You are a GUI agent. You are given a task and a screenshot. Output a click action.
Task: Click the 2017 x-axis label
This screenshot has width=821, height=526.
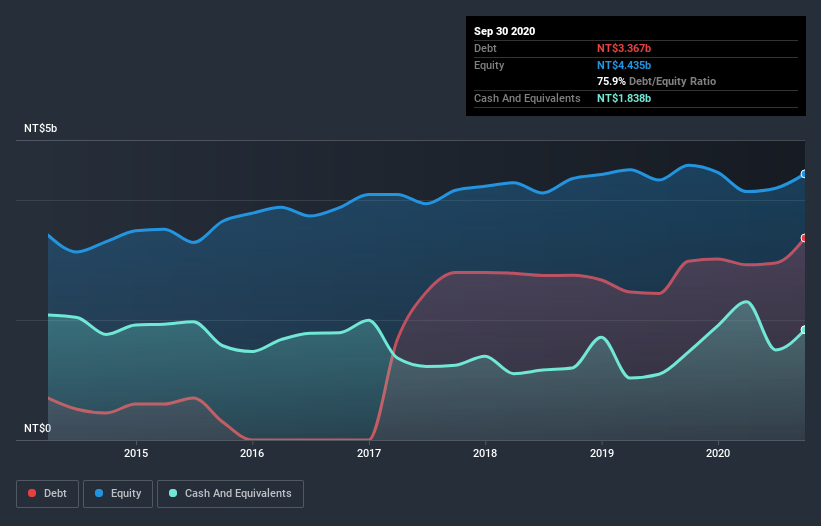pos(369,453)
